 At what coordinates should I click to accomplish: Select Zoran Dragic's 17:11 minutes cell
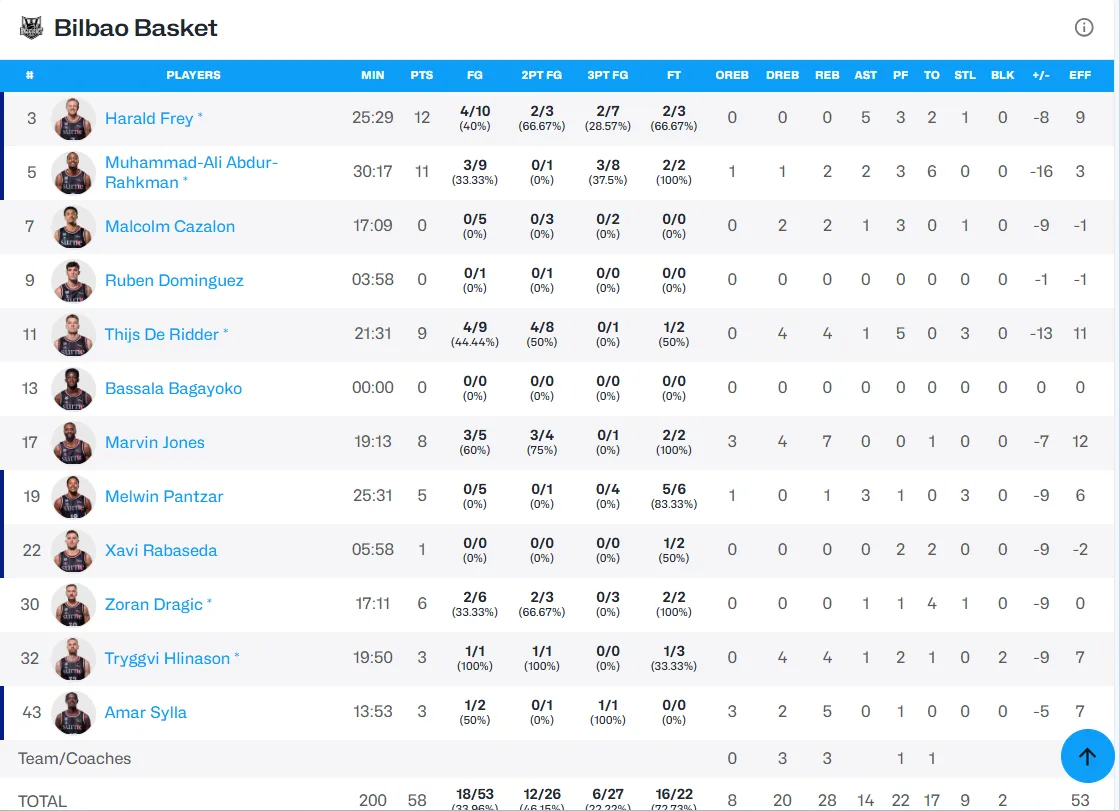(x=373, y=604)
